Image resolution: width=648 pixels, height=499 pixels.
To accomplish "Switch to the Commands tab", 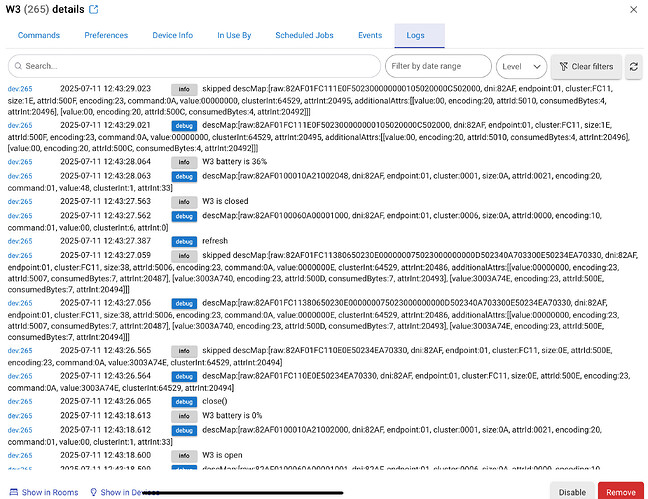I will 39,35.
